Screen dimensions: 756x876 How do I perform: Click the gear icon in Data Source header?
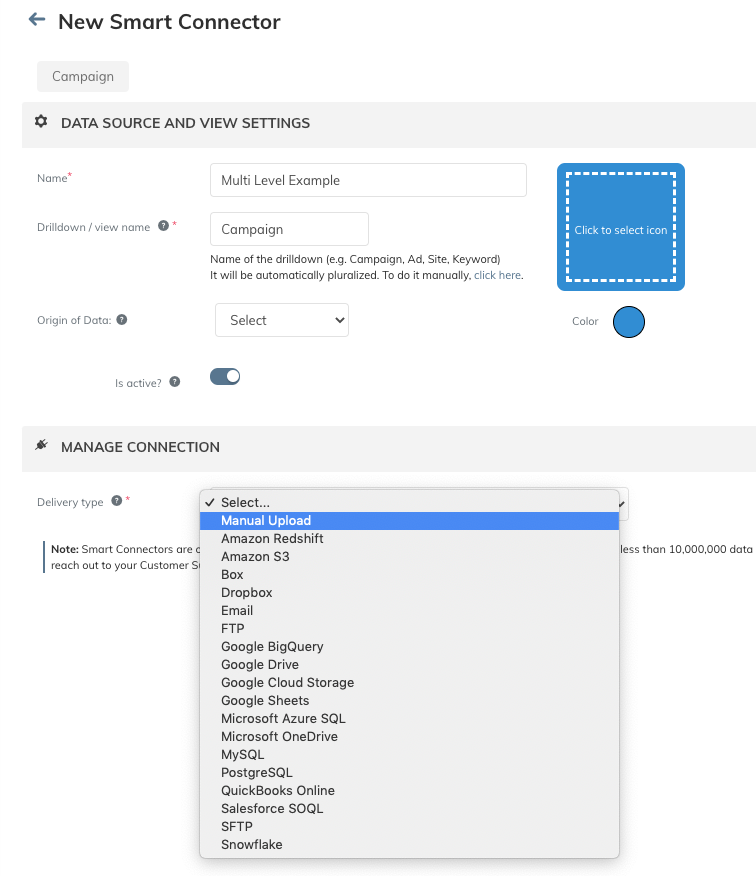click(x=41, y=121)
